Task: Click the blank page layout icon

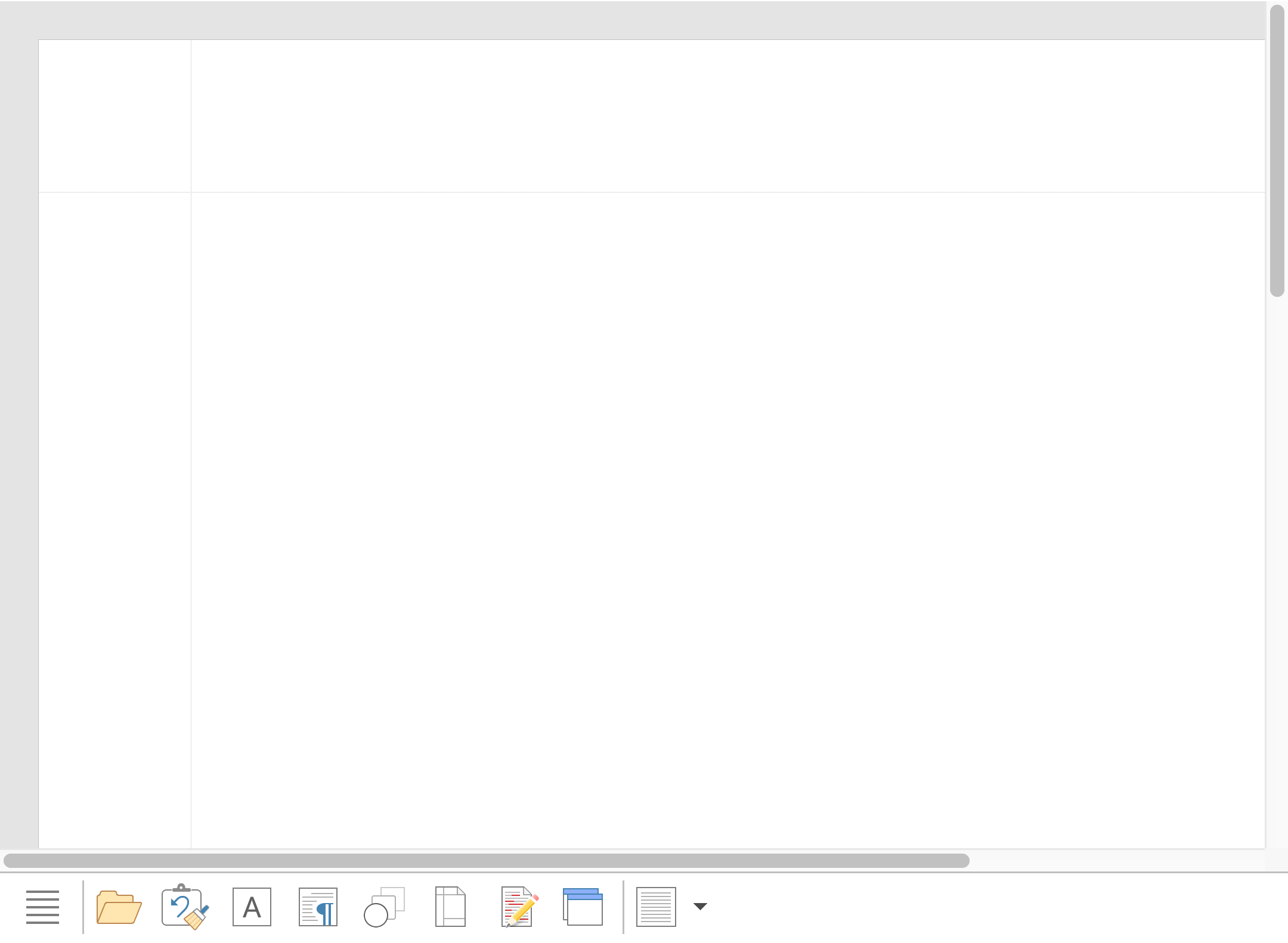Action: point(450,907)
